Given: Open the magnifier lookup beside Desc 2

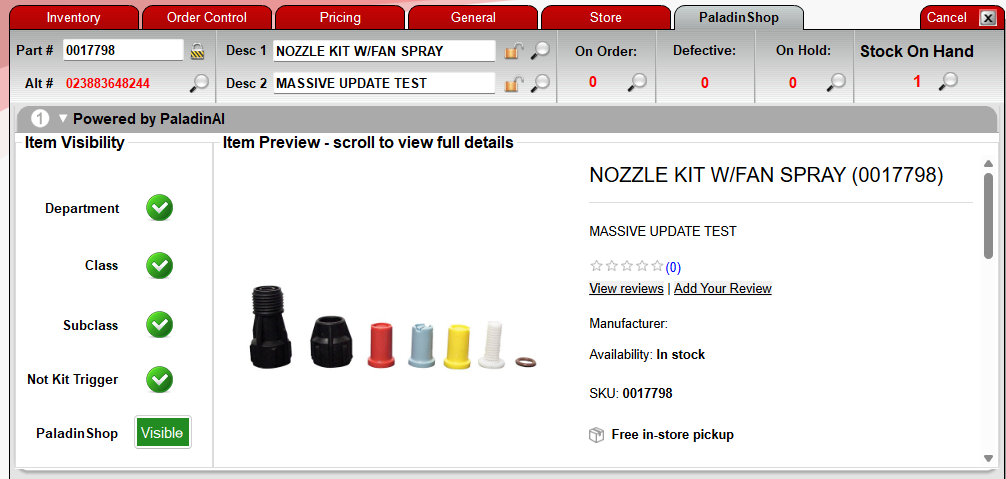Looking at the screenshot, I should point(540,83).
